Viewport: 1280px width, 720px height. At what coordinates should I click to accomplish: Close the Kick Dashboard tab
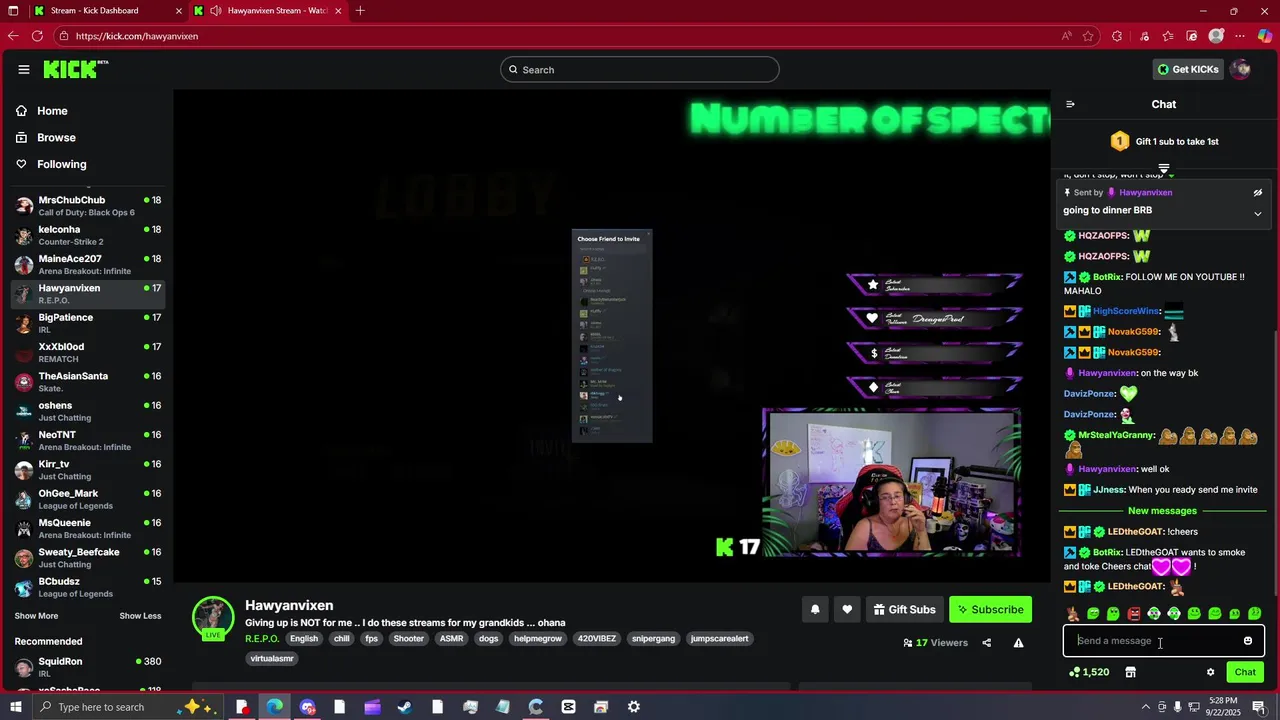pos(179,11)
